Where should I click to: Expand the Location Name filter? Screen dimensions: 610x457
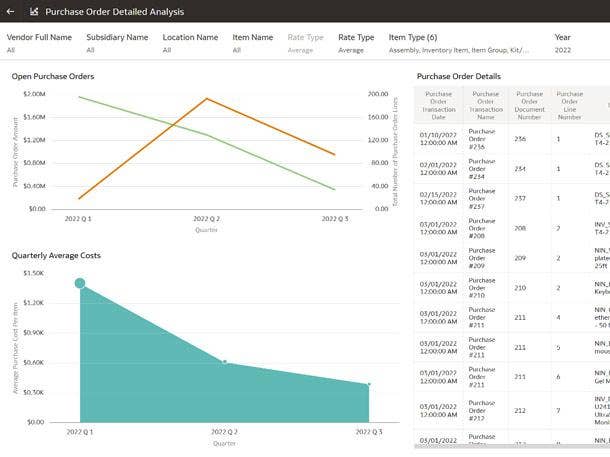[x=190, y=42]
